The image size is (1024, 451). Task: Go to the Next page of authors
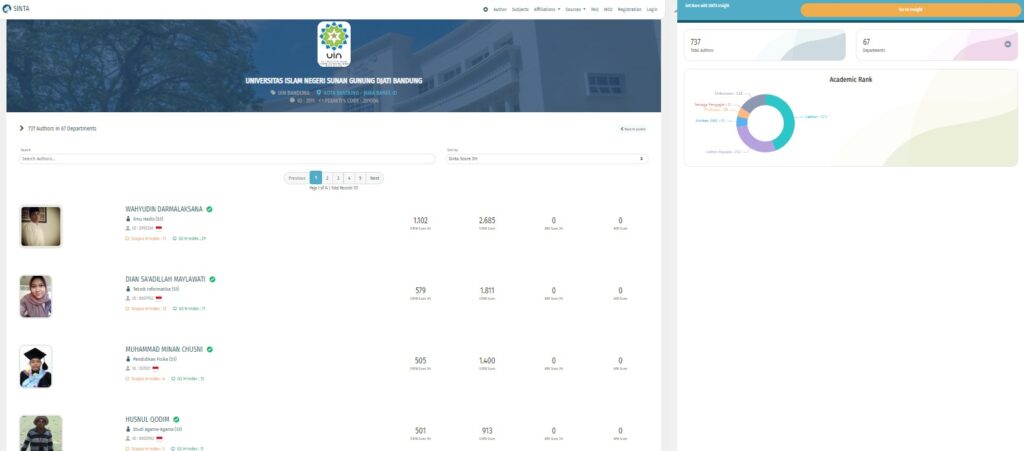click(374, 177)
